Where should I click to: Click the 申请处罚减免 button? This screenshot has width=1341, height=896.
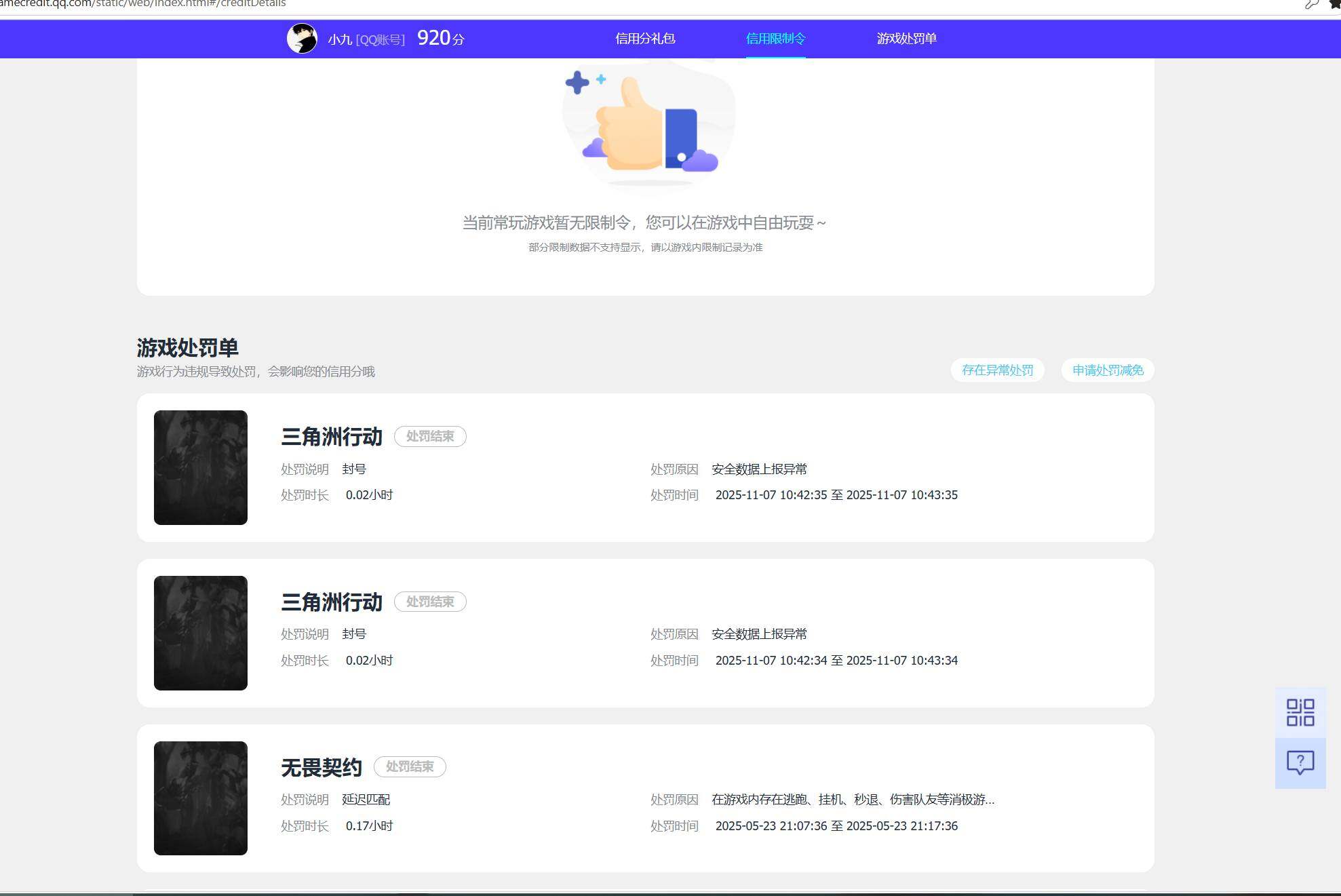tap(1108, 370)
